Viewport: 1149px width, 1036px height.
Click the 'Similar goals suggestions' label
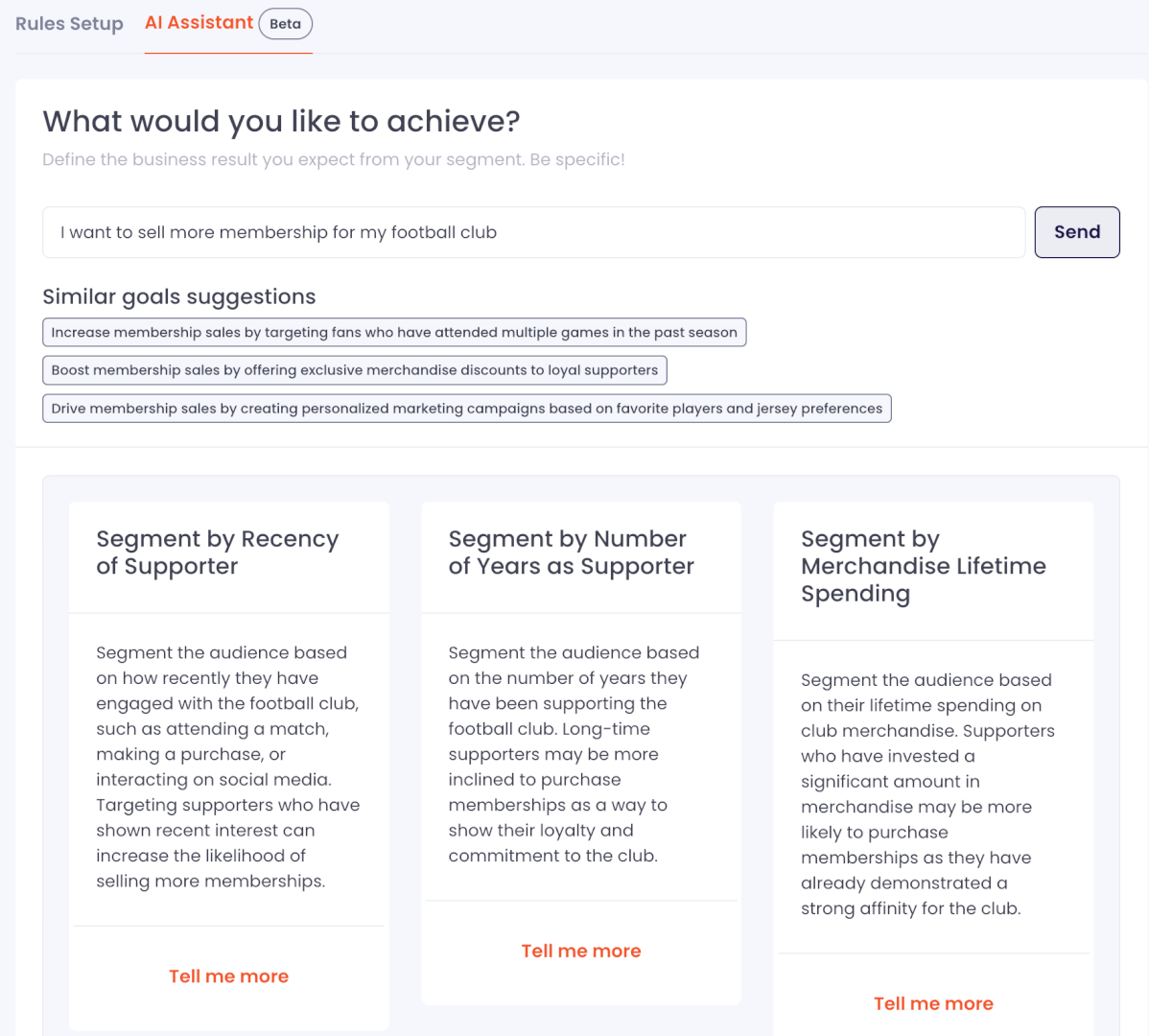coord(178,296)
